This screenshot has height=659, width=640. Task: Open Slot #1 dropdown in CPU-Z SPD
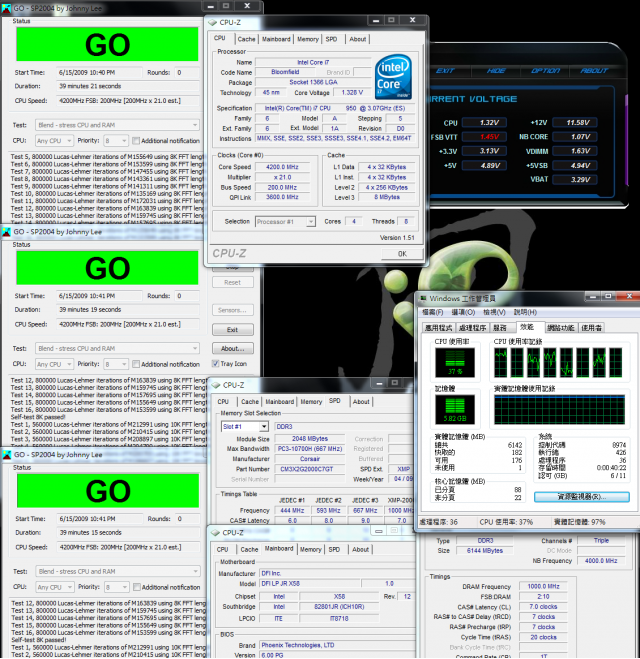coord(245,427)
